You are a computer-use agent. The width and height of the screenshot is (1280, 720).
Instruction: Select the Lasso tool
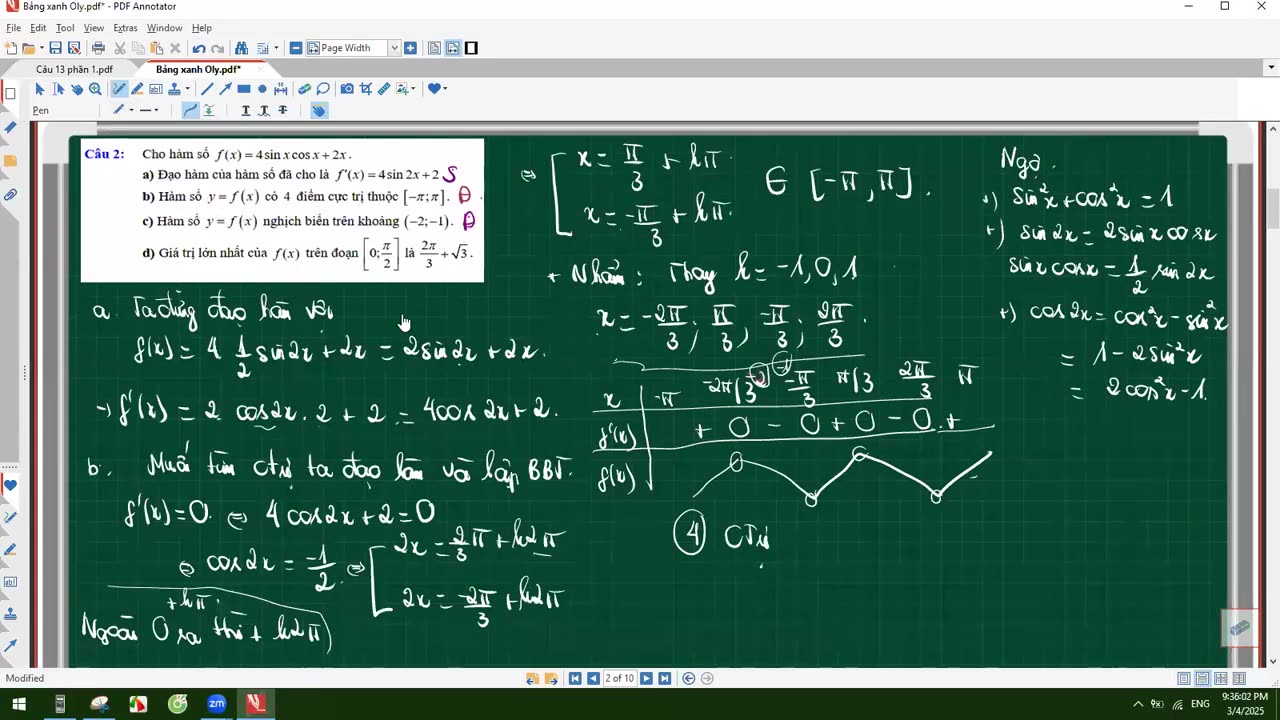coord(322,89)
